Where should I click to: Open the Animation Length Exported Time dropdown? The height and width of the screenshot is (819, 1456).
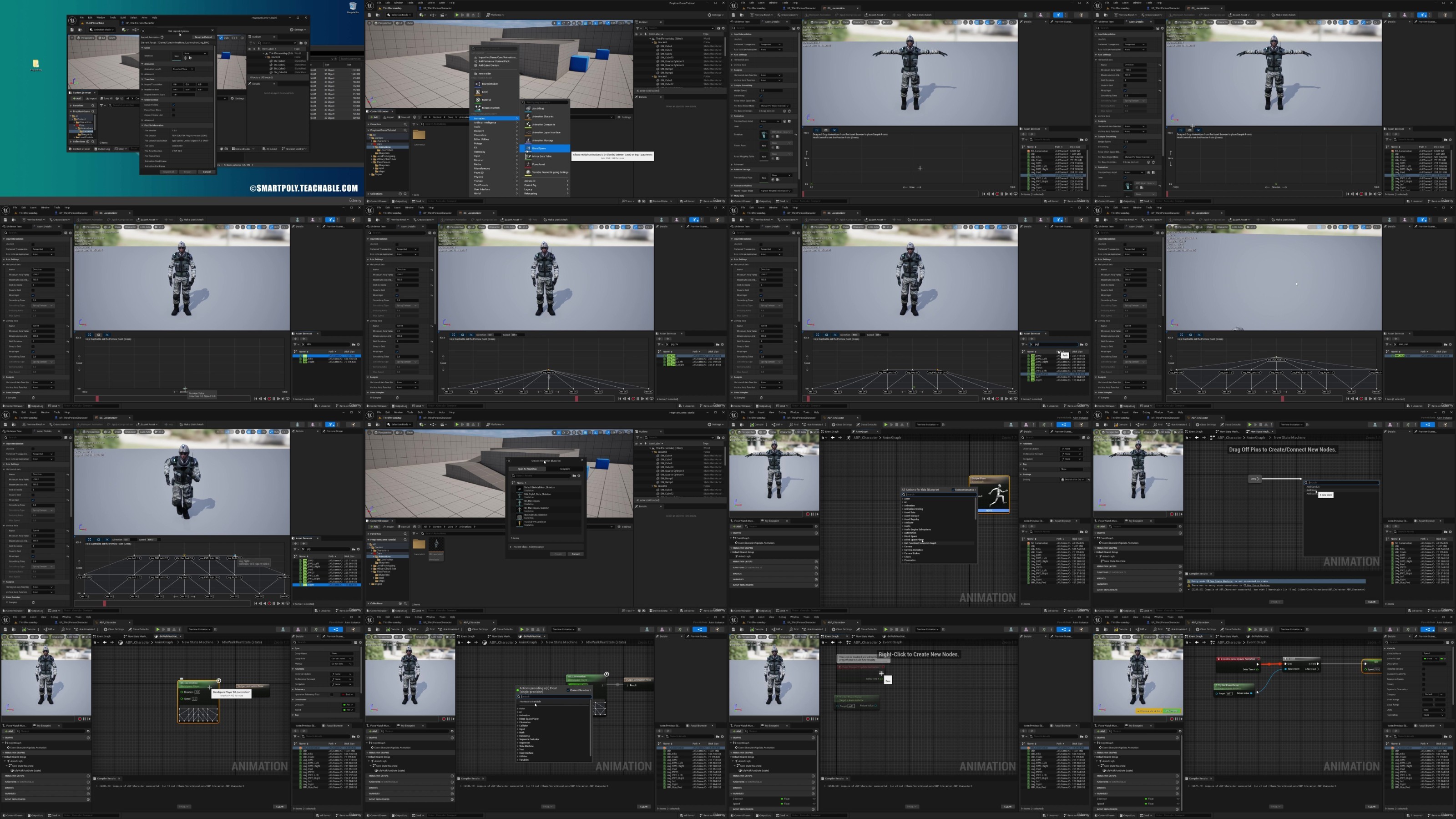point(184,70)
